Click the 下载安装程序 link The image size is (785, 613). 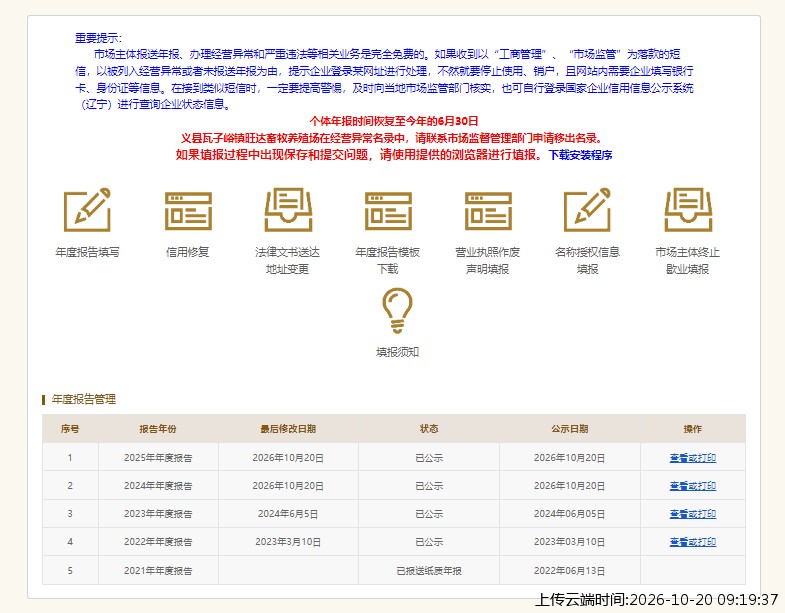click(x=581, y=155)
